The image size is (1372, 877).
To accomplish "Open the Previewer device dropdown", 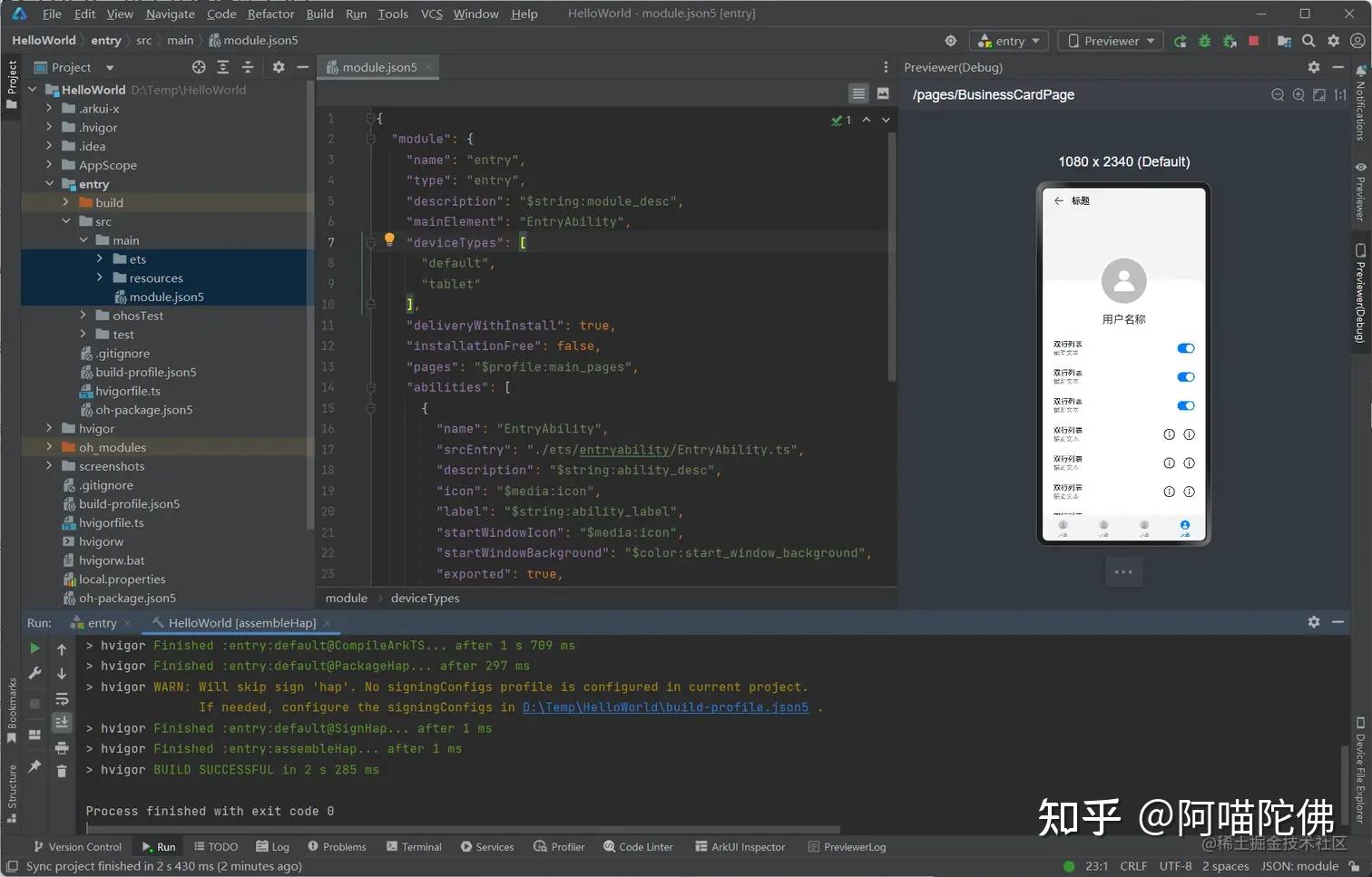I will click(x=1110, y=41).
